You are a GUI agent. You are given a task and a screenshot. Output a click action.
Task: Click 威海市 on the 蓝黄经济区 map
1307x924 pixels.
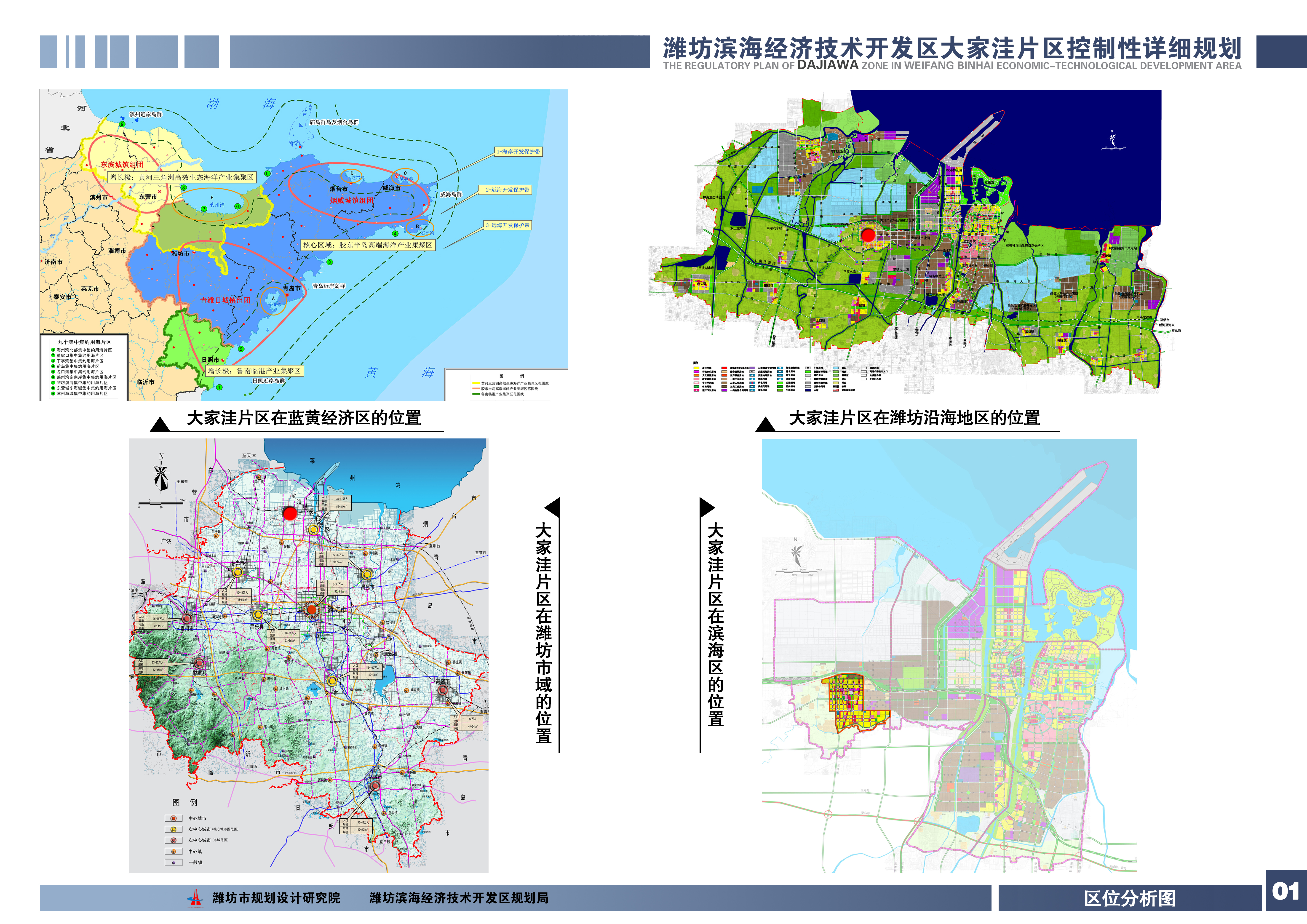click(x=391, y=188)
